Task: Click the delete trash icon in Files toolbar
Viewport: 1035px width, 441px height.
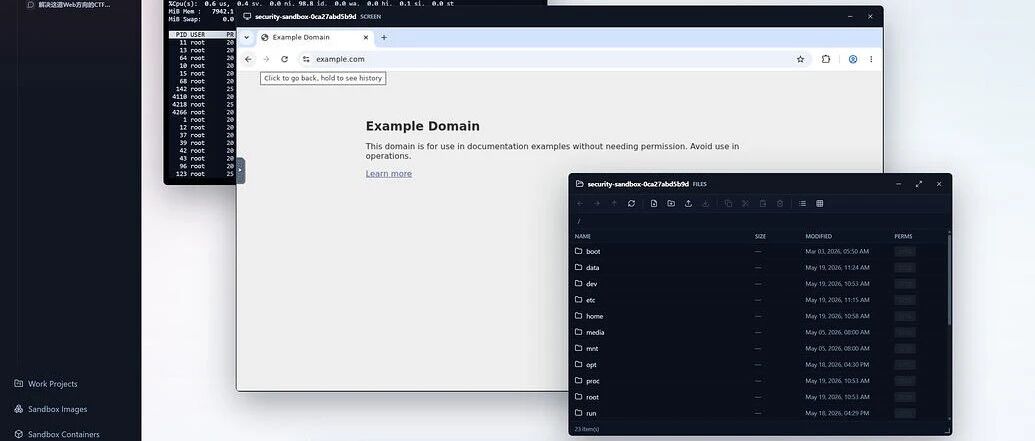Action: click(x=780, y=203)
